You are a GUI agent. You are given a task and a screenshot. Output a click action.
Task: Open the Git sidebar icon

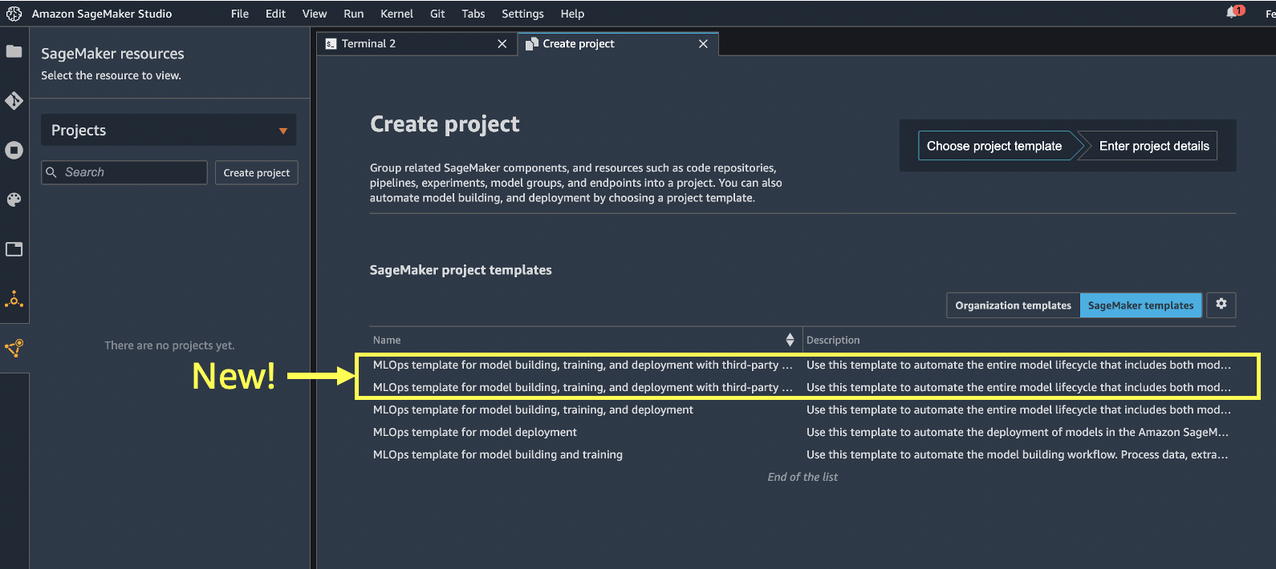pyautogui.click(x=14, y=101)
